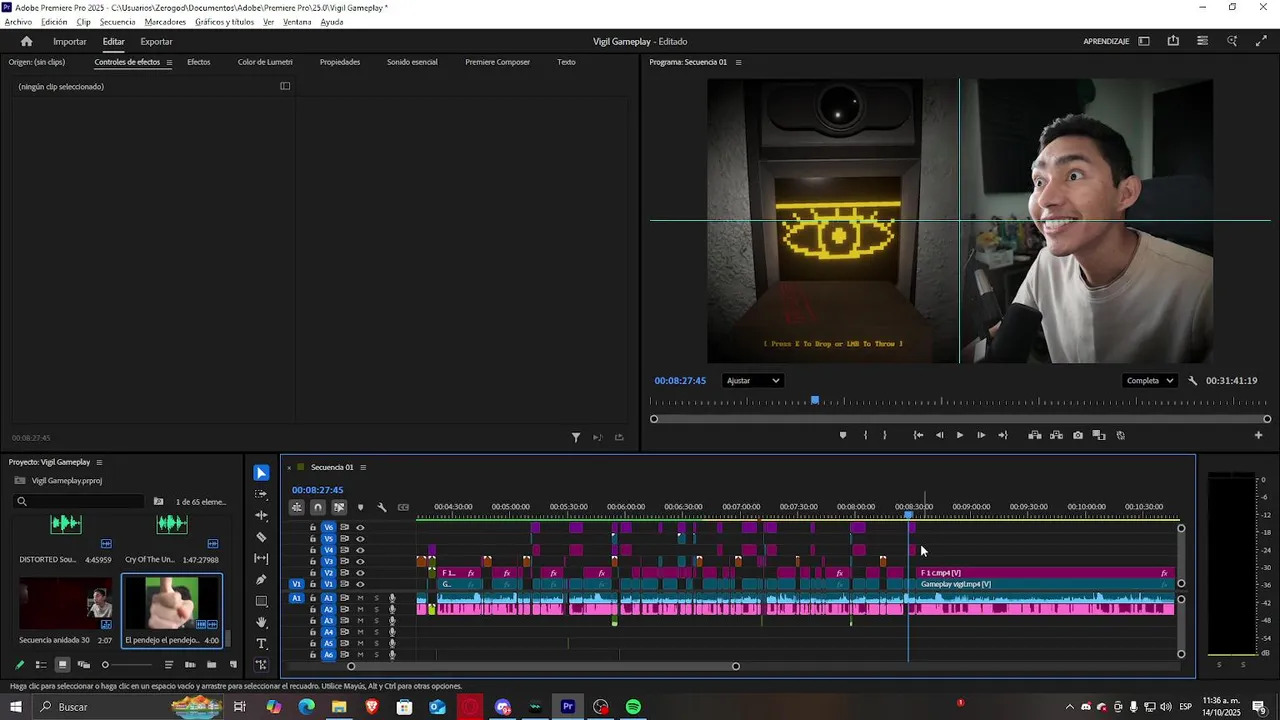Click the APRENDIZAJE workspace label
The width and height of the screenshot is (1280, 720).
click(x=1106, y=41)
